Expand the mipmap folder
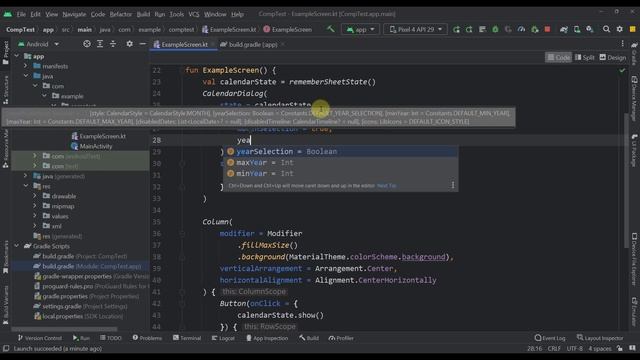The height and width of the screenshot is (360, 640). (x=35, y=206)
